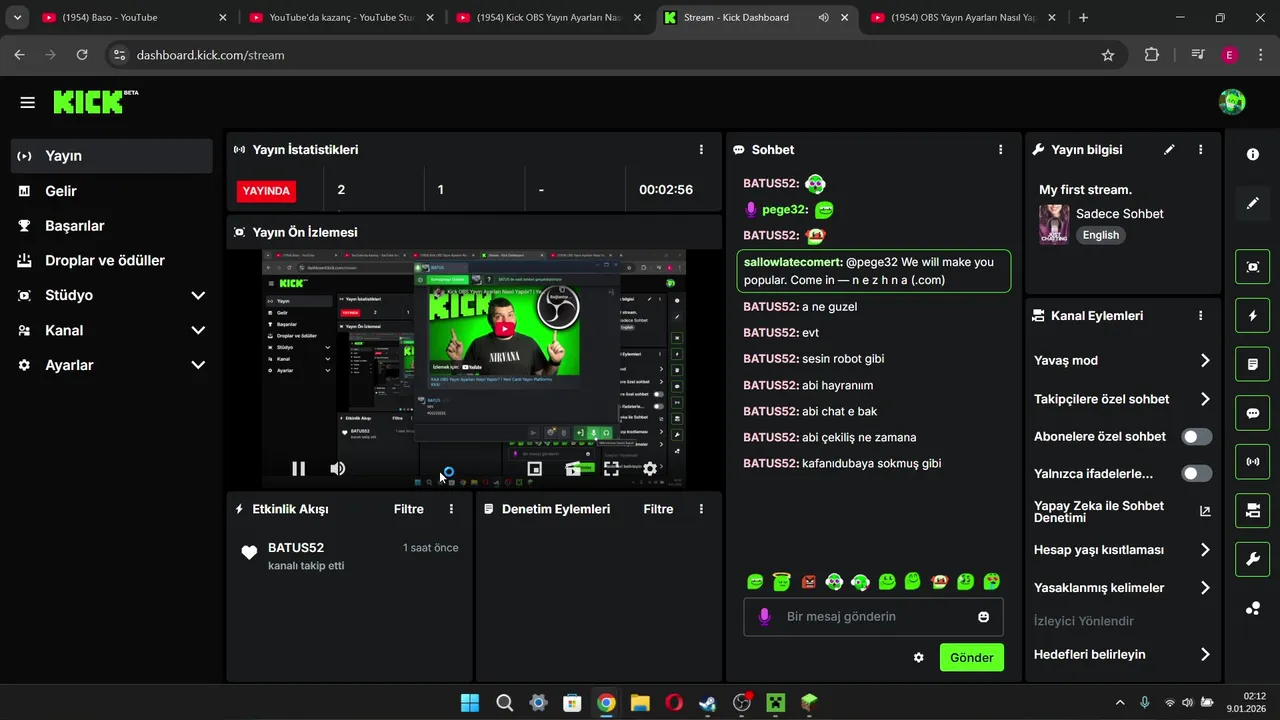This screenshot has height=720, width=1280.
Task: Open Yapay Zeka ile Sohbet Denetimi link
Action: coord(1123,512)
